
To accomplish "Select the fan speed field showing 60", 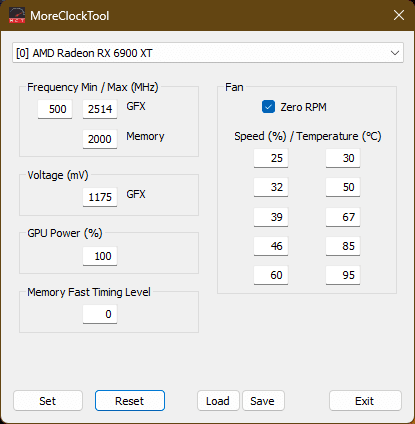I will (271, 275).
